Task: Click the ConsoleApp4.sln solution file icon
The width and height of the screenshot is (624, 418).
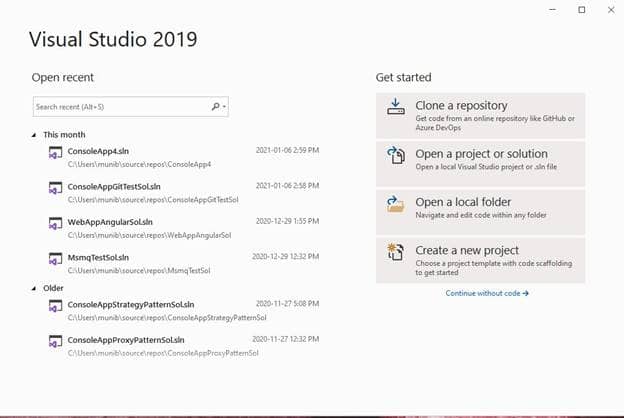Action: coord(55,153)
